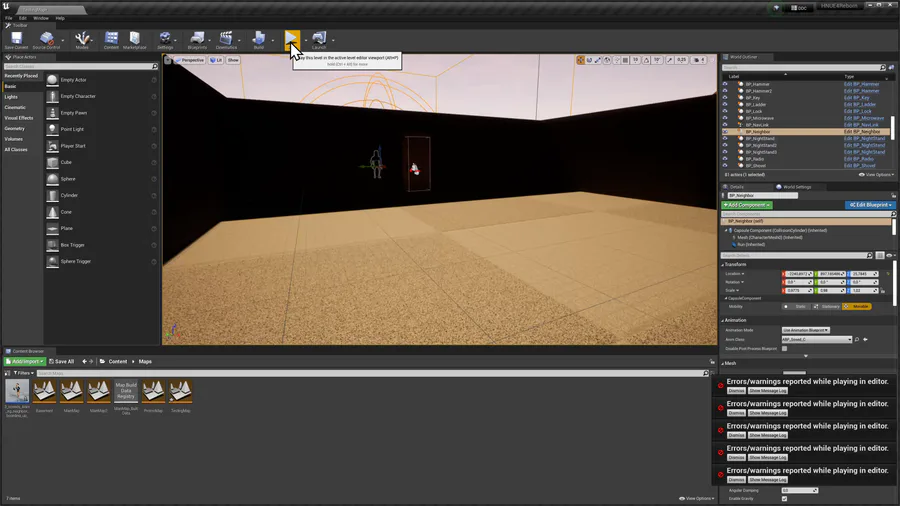The image size is (900, 506).
Task: Open the Blueprints toolbar icon
Action: 197,39
